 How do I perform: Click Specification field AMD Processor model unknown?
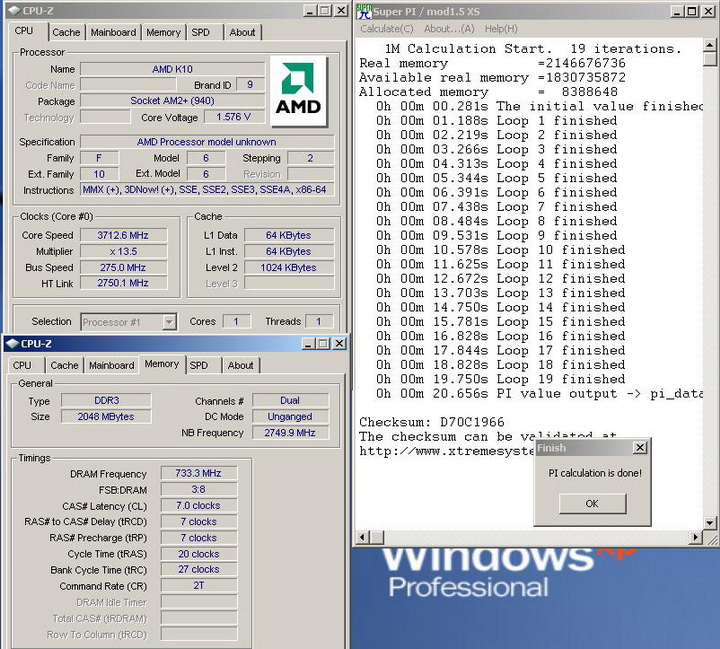point(207,142)
